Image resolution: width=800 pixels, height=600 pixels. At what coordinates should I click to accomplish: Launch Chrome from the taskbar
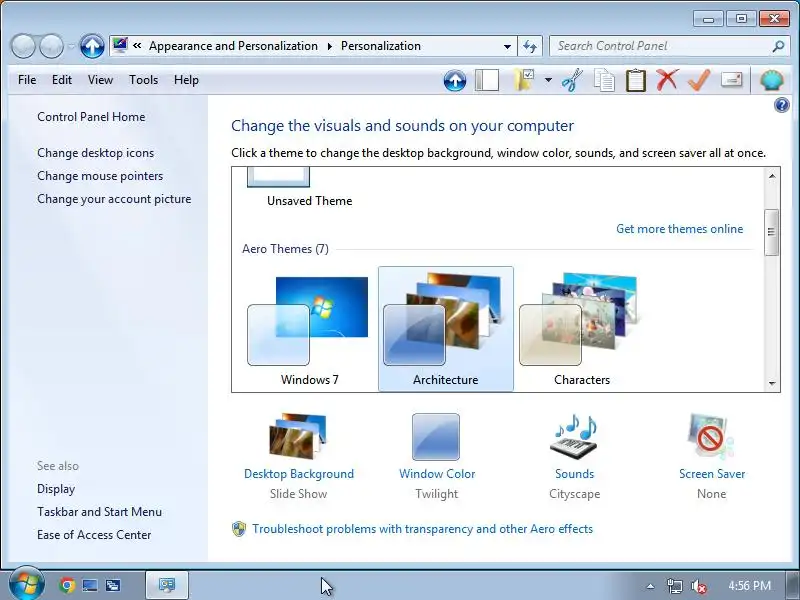66,585
